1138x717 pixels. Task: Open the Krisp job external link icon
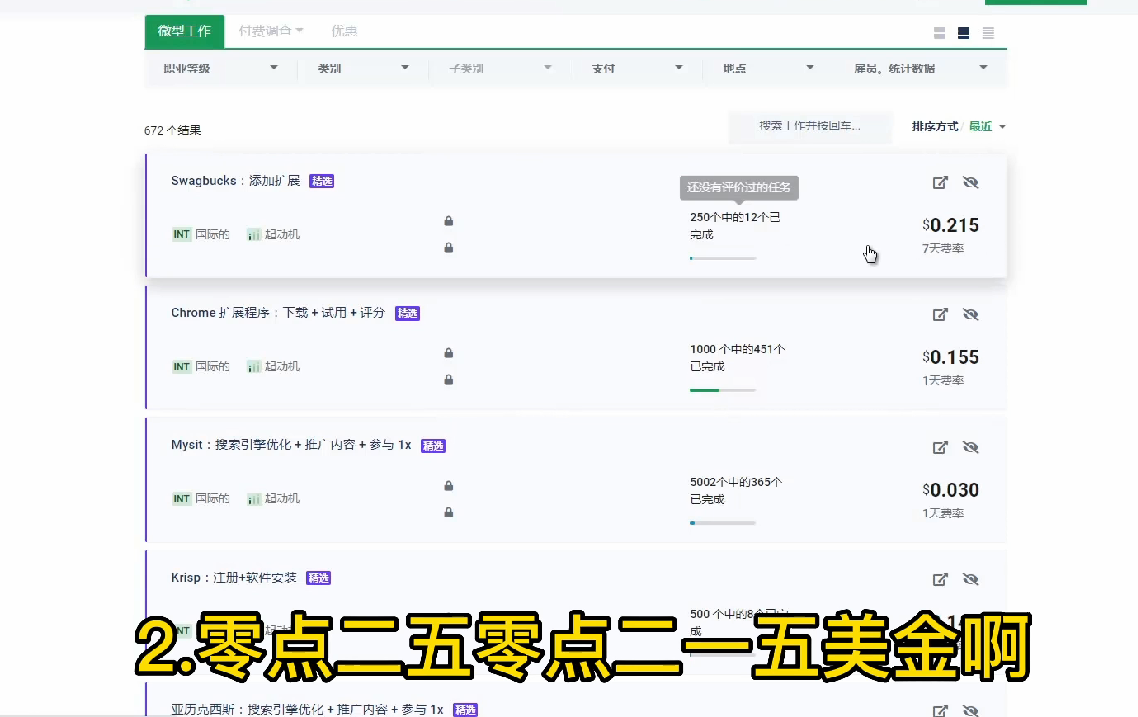click(x=940, y=579)
